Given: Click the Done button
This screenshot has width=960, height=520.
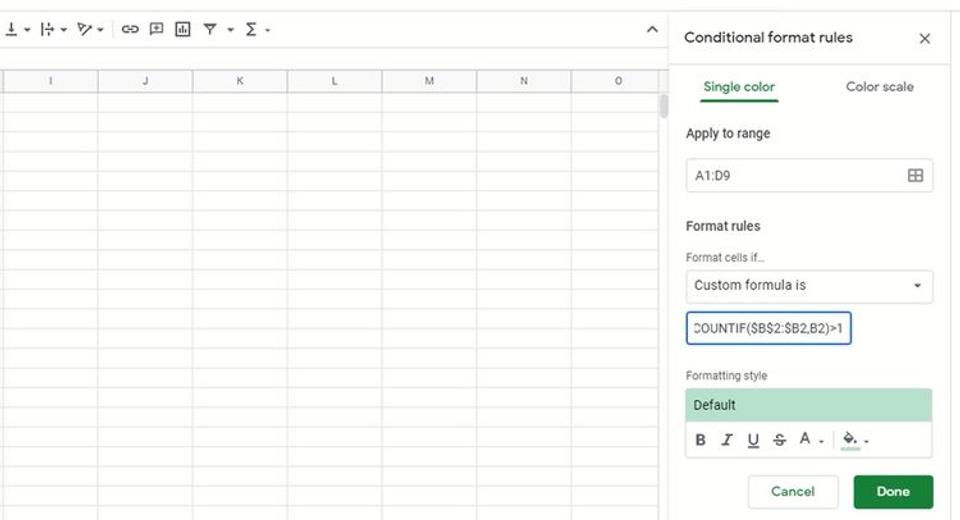Looking at the screenshot, I should [x=893, y=492].
